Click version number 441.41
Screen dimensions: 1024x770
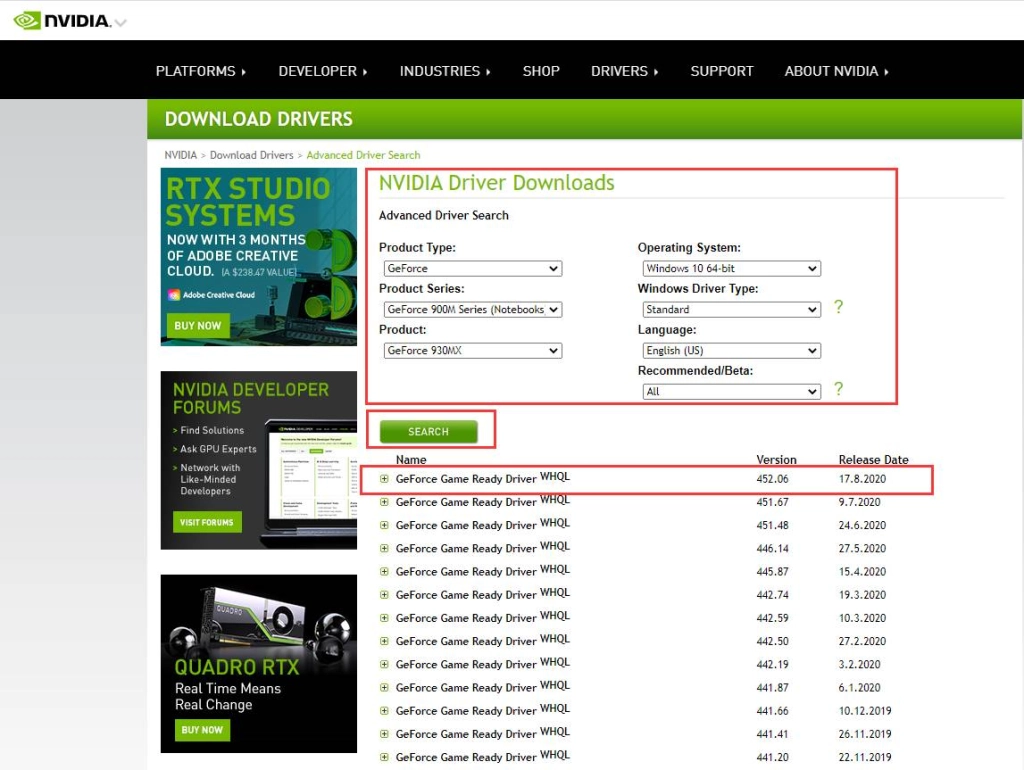pos(773,734)
